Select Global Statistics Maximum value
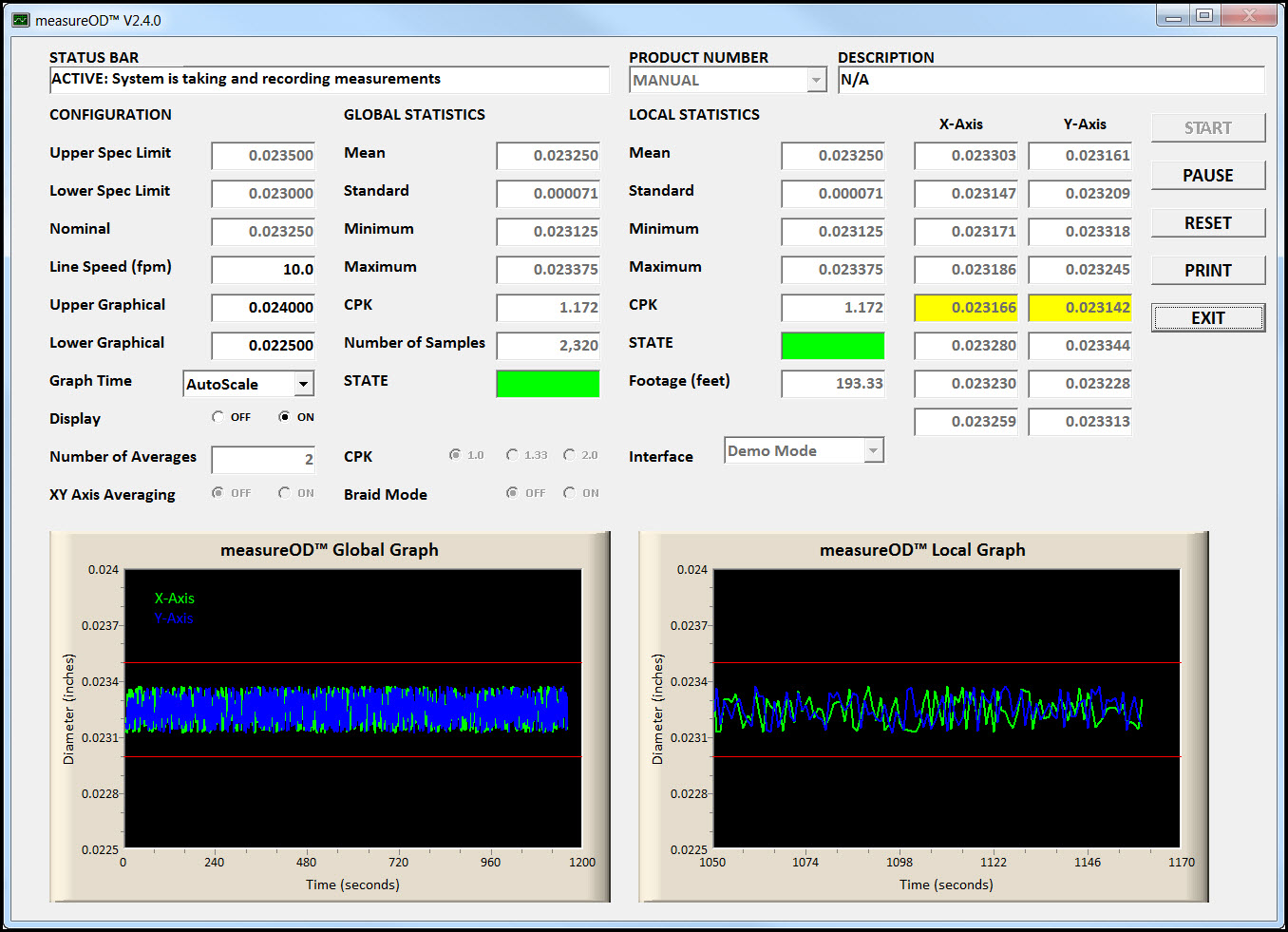The width and height of the screenshot is (1288, 932). tap(548, 270)
